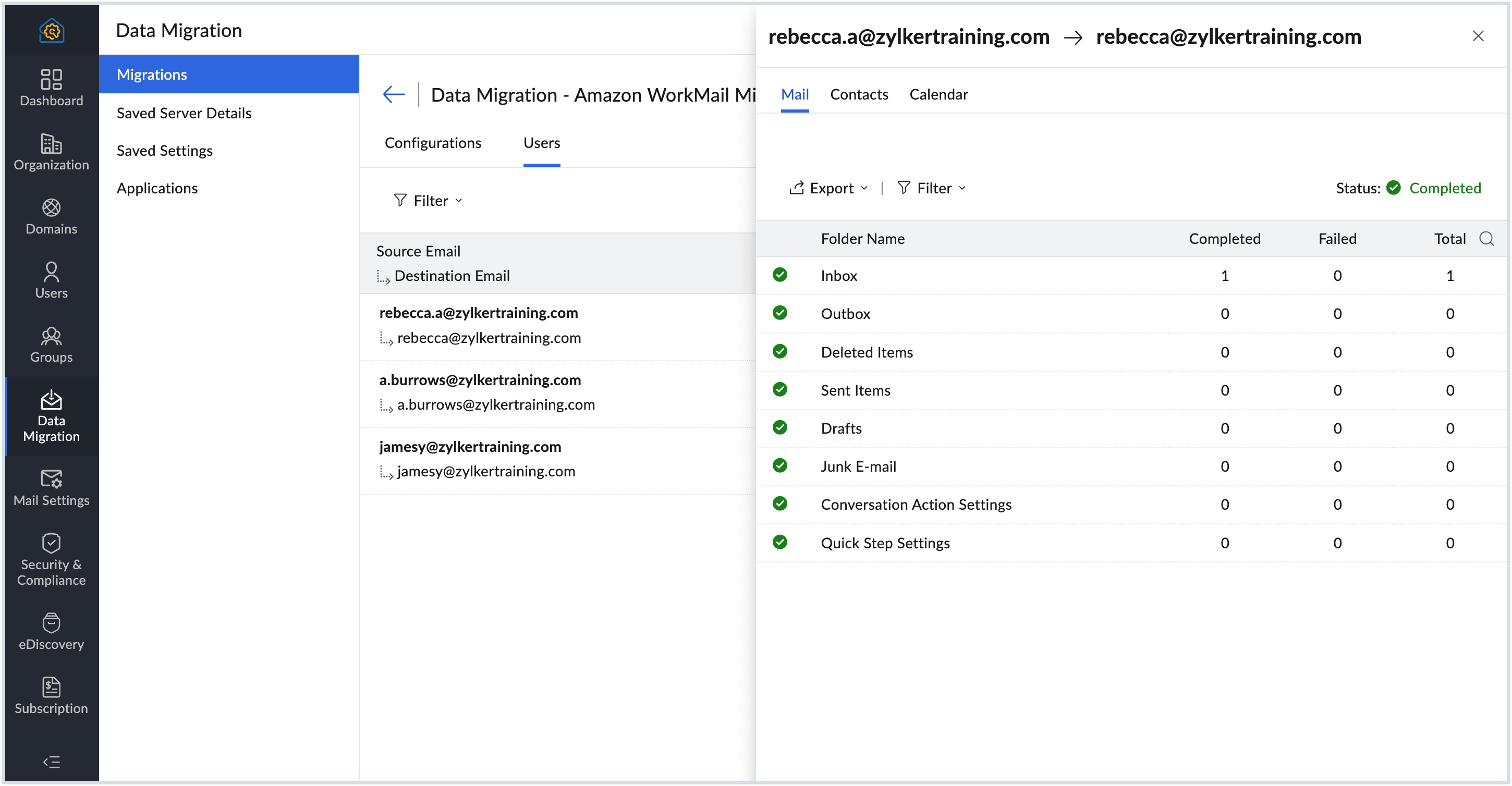Open the Configurations tab
This screenshot has width=1512, height=786.
(x=433, y=142)
